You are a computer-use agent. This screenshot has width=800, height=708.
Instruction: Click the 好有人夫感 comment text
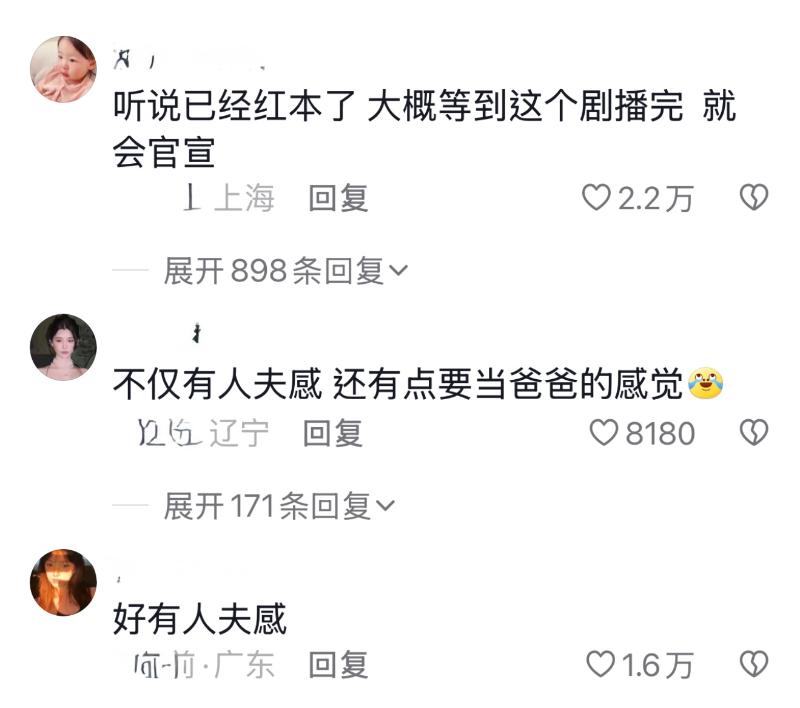(x=199, y=619)
